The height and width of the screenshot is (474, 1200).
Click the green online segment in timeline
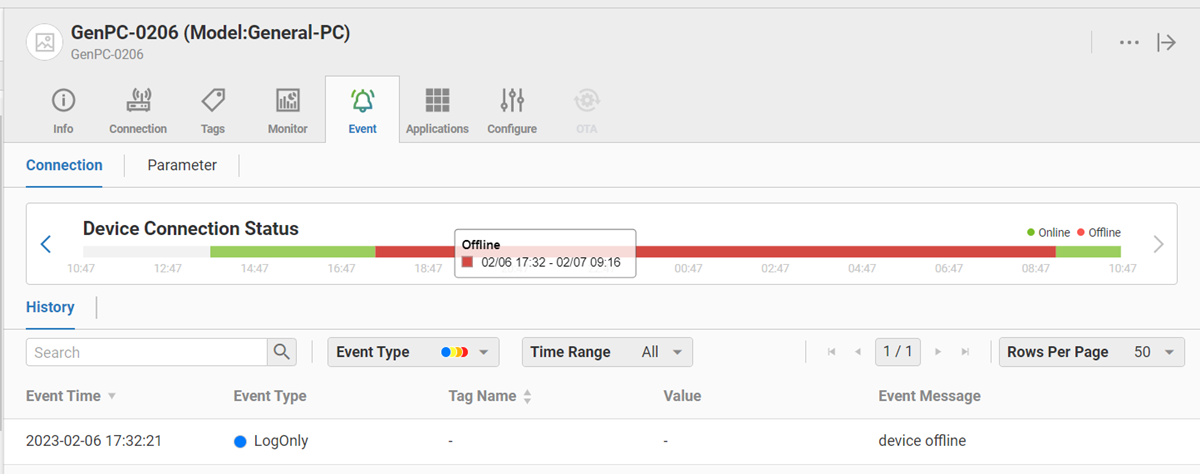click(292, 252)
